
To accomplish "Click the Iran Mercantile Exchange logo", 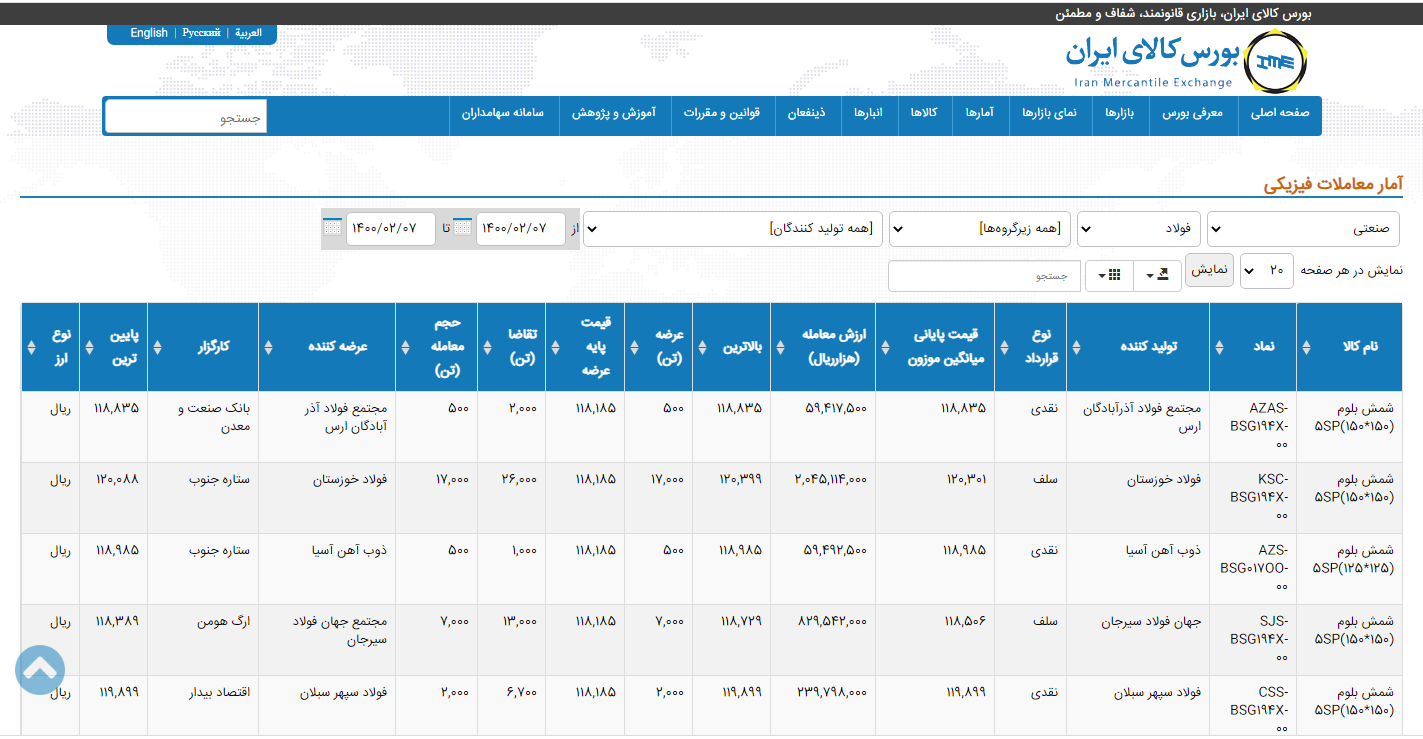I will coord(1186,62).
